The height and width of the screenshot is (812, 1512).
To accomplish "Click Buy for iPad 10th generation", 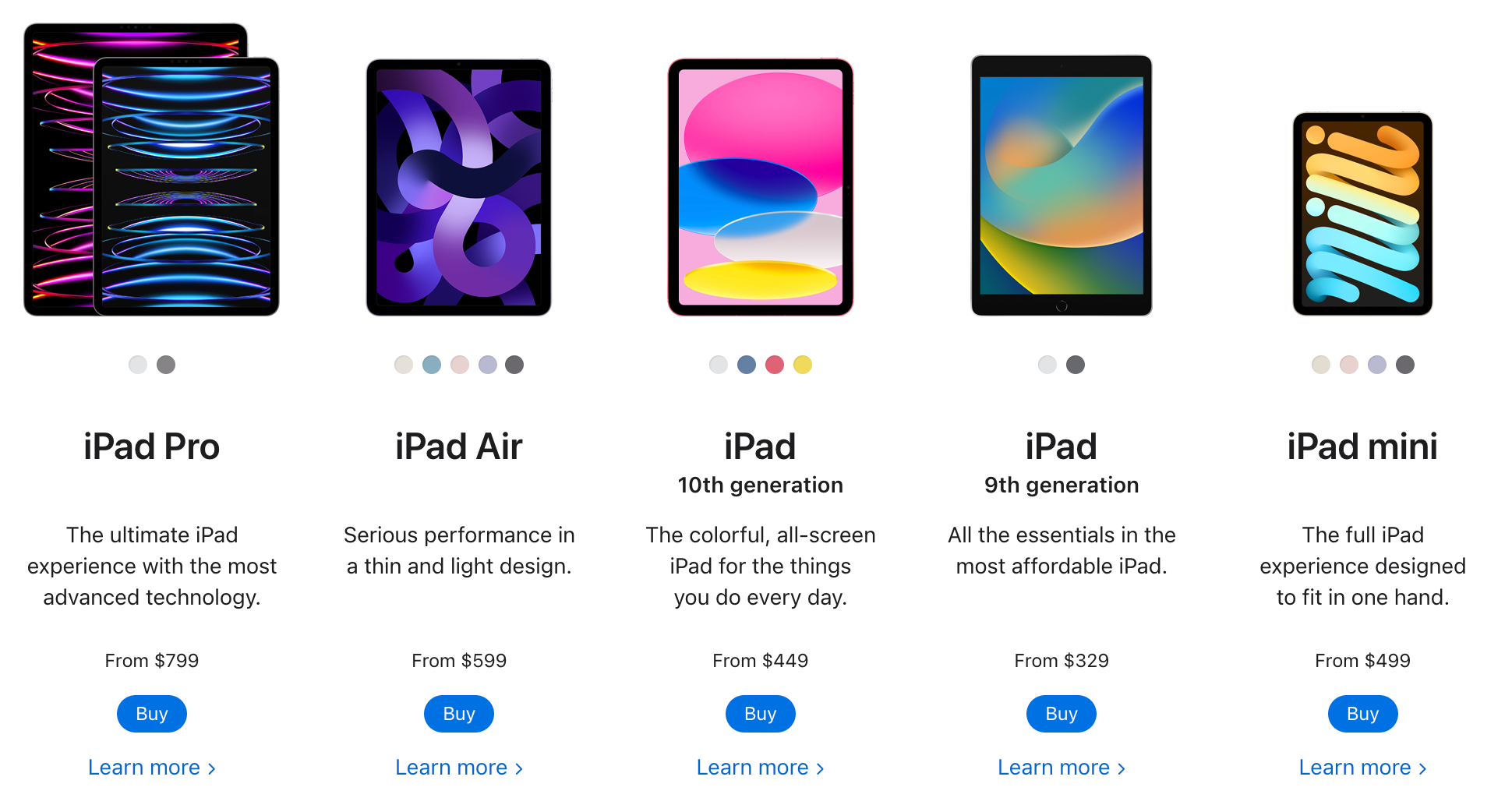I will coord(761,714).
